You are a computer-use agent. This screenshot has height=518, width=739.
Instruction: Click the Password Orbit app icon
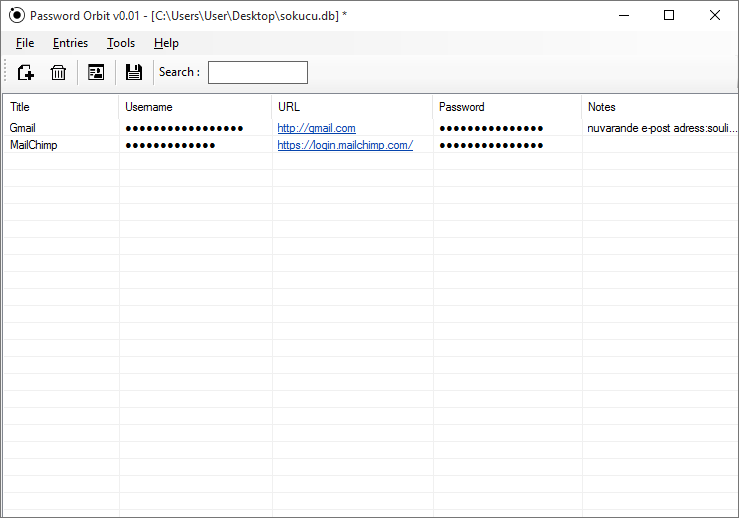point(16,16)
